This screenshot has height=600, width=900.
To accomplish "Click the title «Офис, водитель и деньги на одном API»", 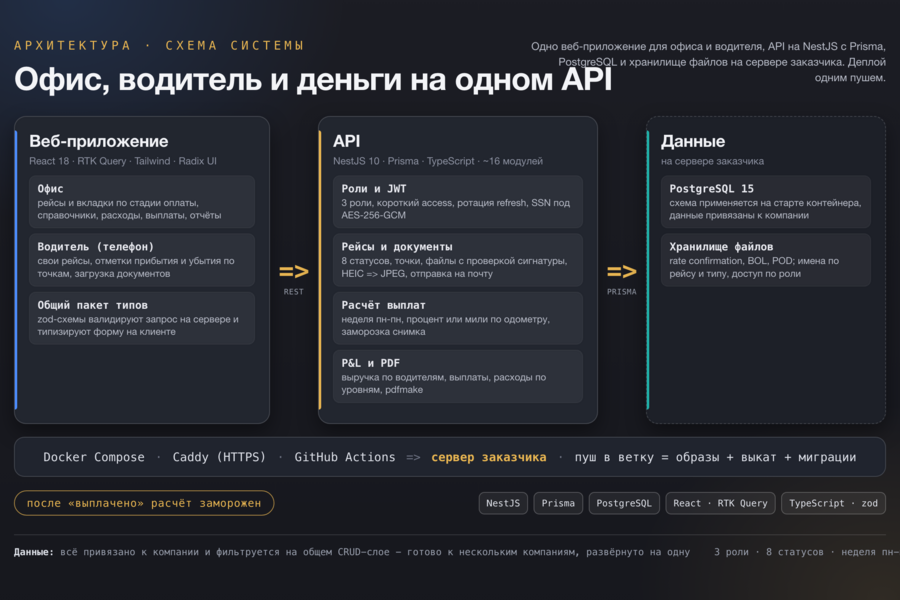I will (313, 79).
